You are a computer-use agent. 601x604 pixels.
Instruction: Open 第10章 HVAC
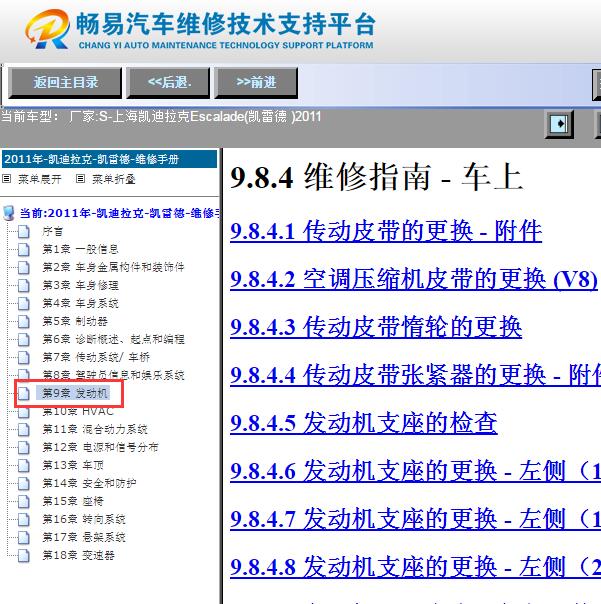78,411
